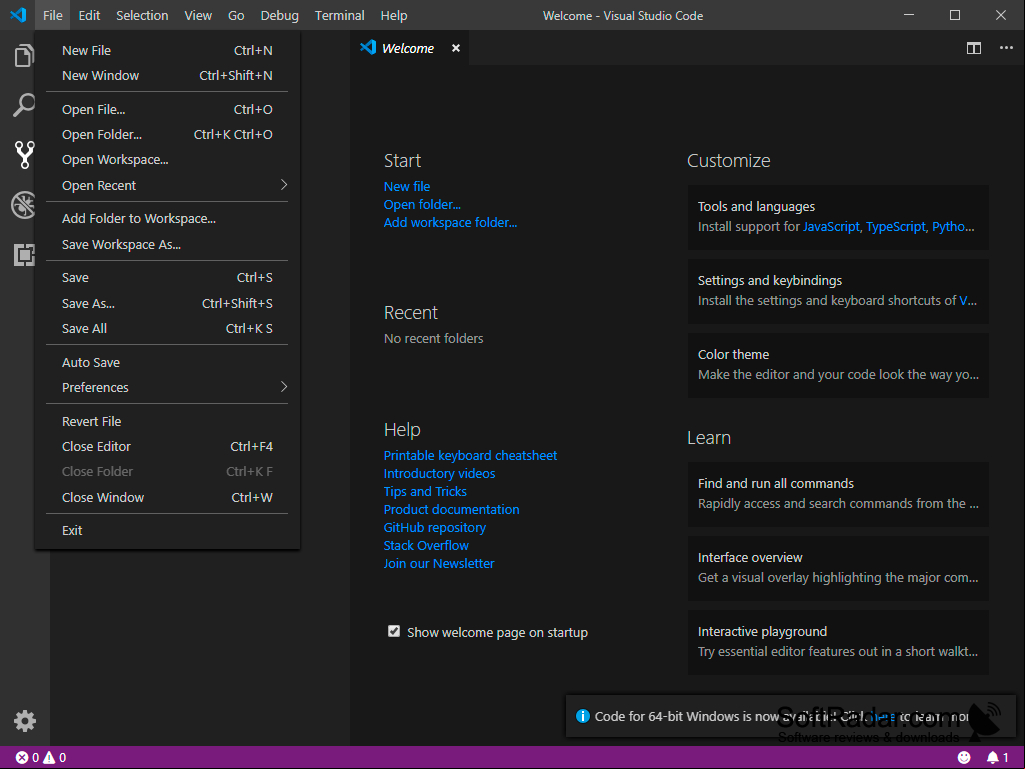Open Find and run all commands card

coord(837,494)
